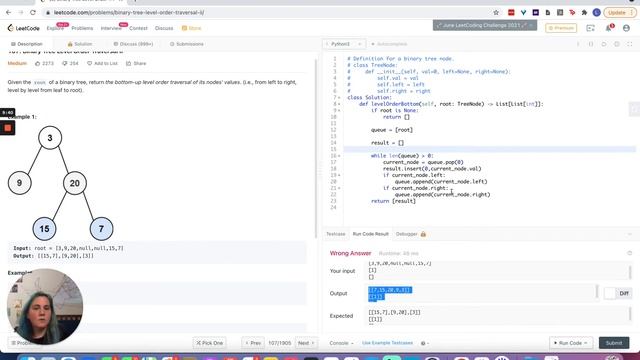Screen dimensions: 640x360
Task: Open the LeetCode account avatar menu
Action: (626, 28)
